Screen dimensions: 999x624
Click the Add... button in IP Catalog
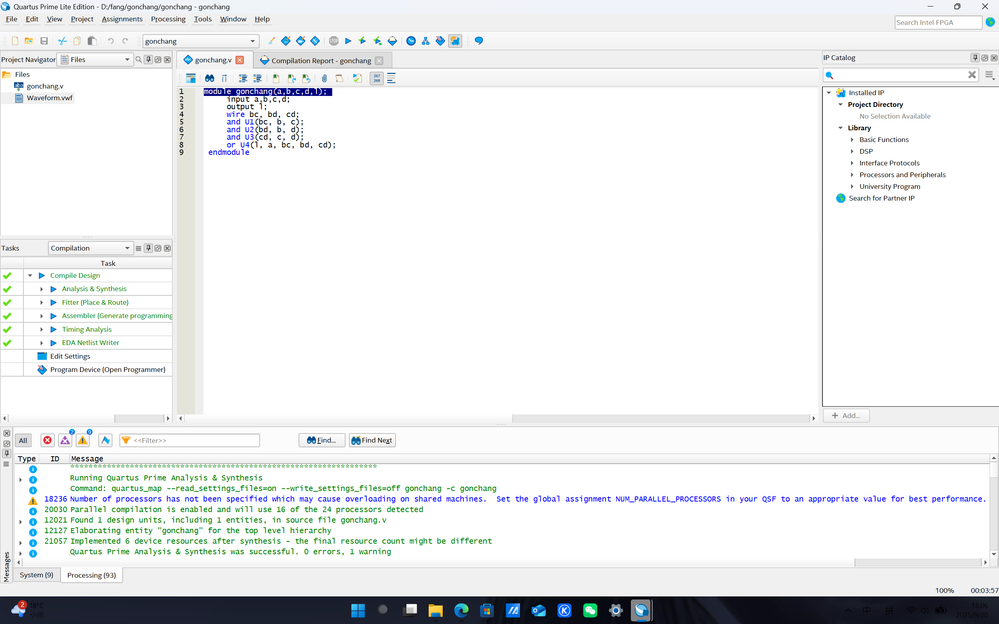point(846,415)
